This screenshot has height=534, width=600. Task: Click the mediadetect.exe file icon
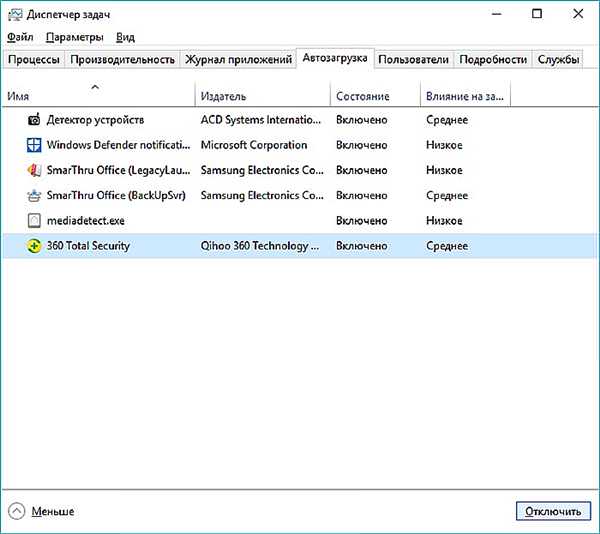(x=34, y=221)
